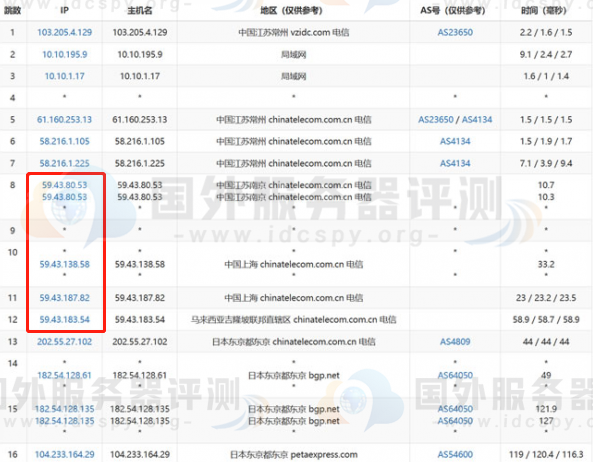Screen dimensions: 593x462
Task: Open the blue 59.43.183.54 IP link in hop 12
Action: click(65, 320)
